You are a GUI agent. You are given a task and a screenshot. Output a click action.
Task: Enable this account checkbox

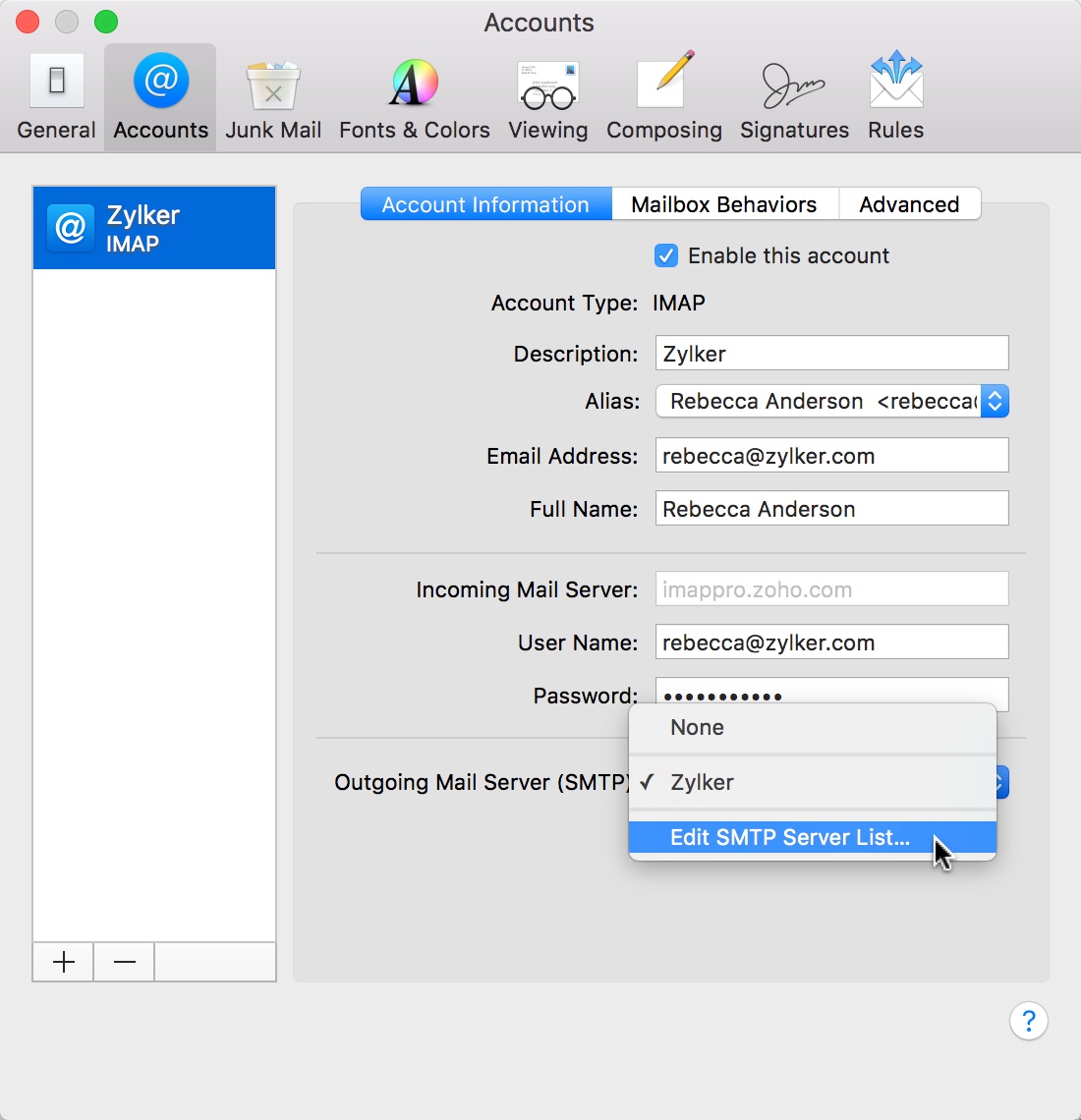[x=666, y=255]
